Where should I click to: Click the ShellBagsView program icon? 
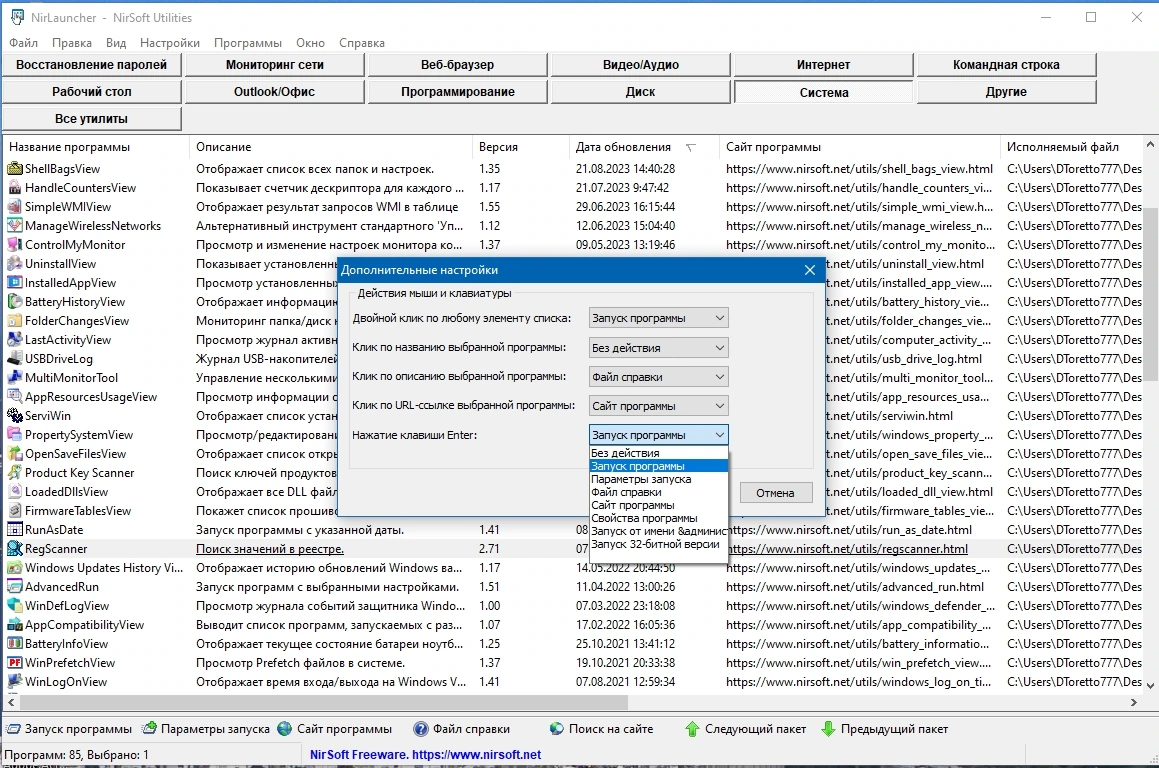(15, 169)
